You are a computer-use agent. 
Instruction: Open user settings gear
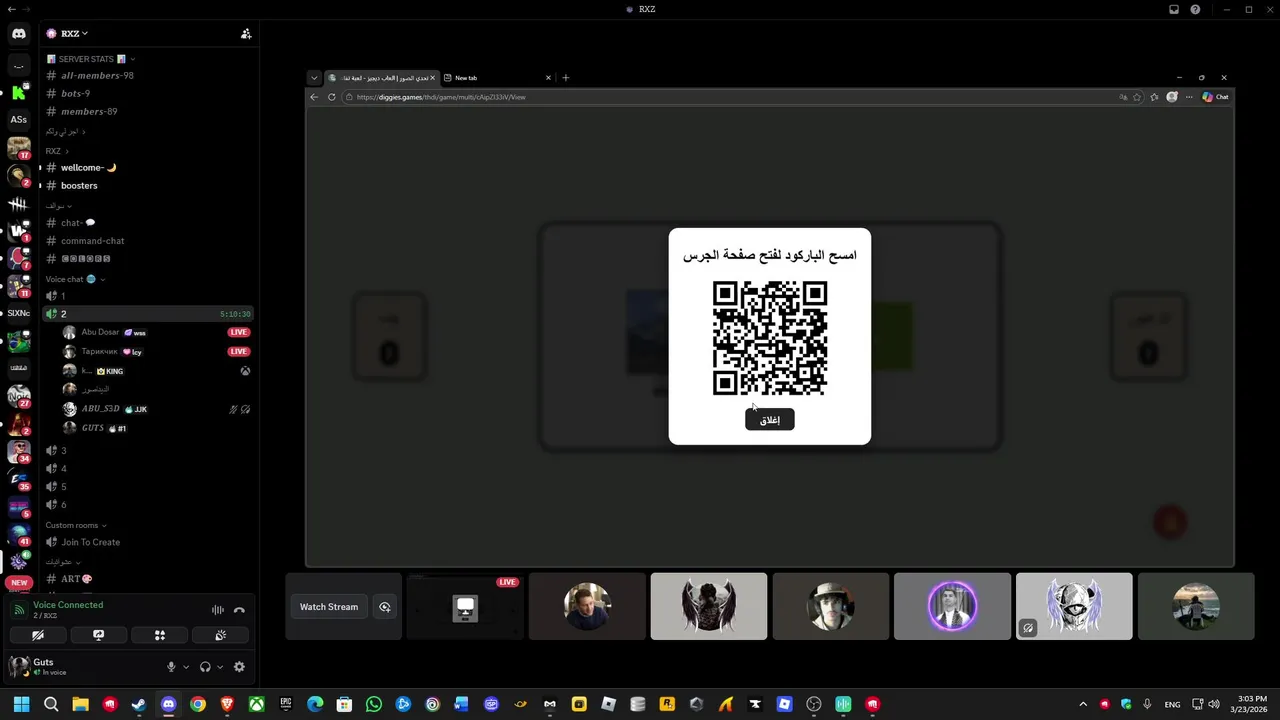point(239,667)
